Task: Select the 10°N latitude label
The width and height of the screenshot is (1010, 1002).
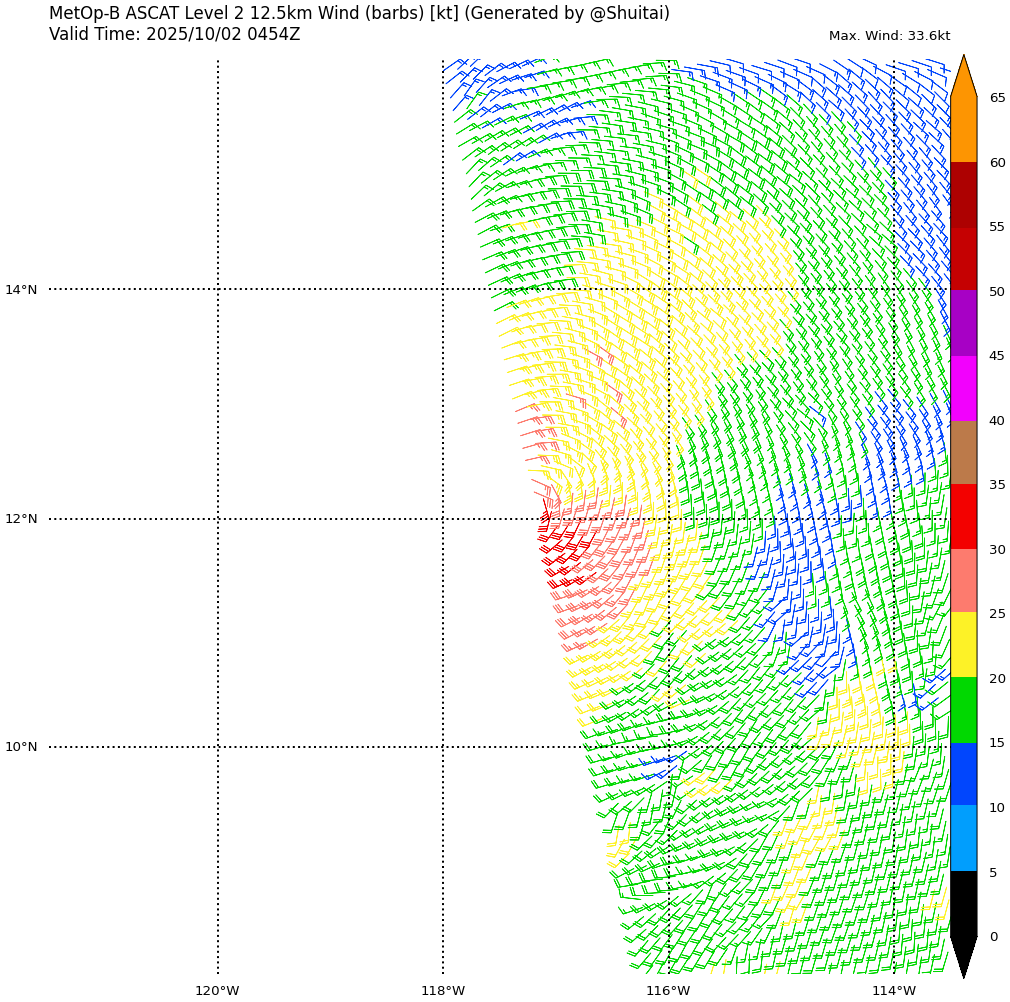Action: click(21, 747)
